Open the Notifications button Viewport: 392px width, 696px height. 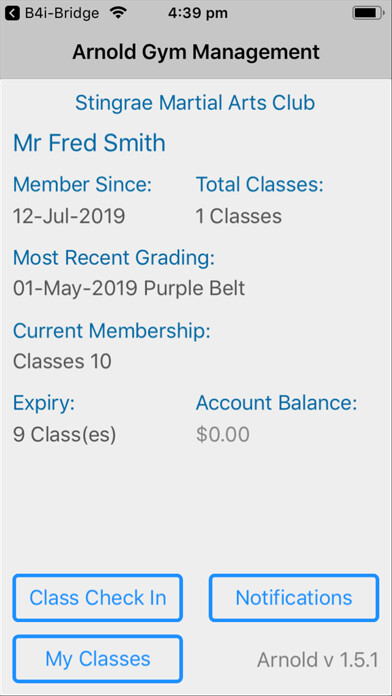tap(294, 597)
